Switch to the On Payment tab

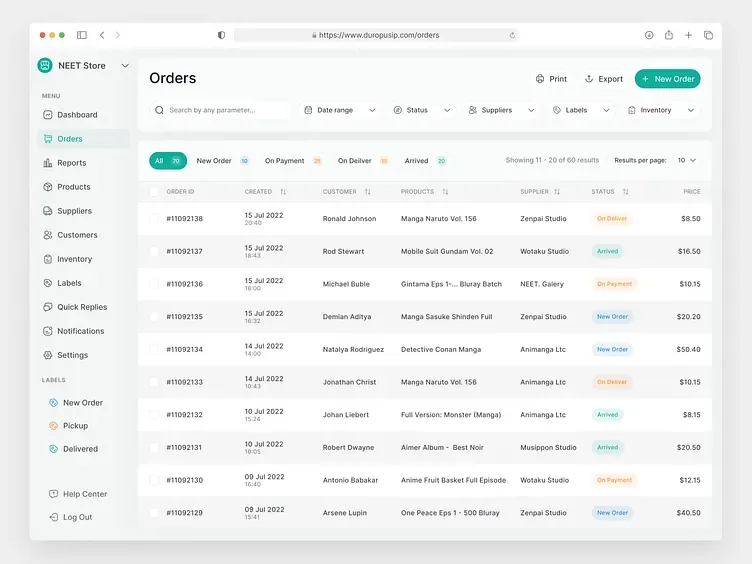[294, 161]
